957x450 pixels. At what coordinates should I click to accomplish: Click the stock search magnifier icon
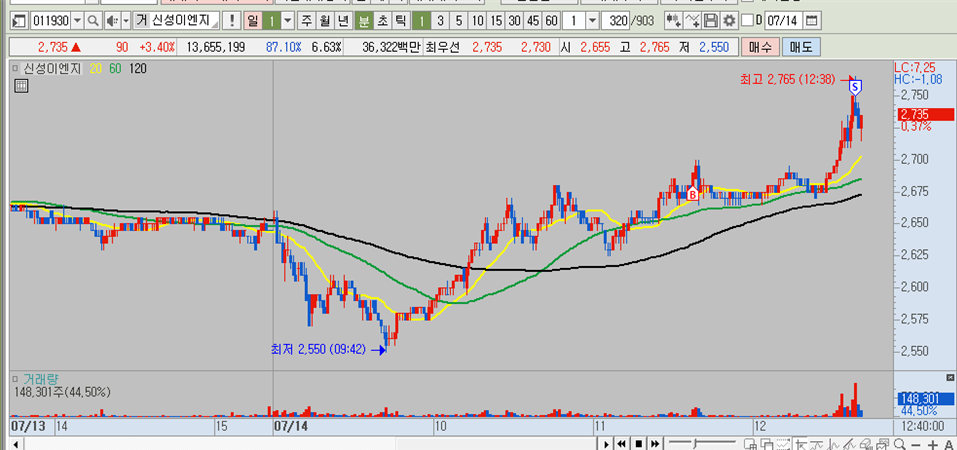93,21
